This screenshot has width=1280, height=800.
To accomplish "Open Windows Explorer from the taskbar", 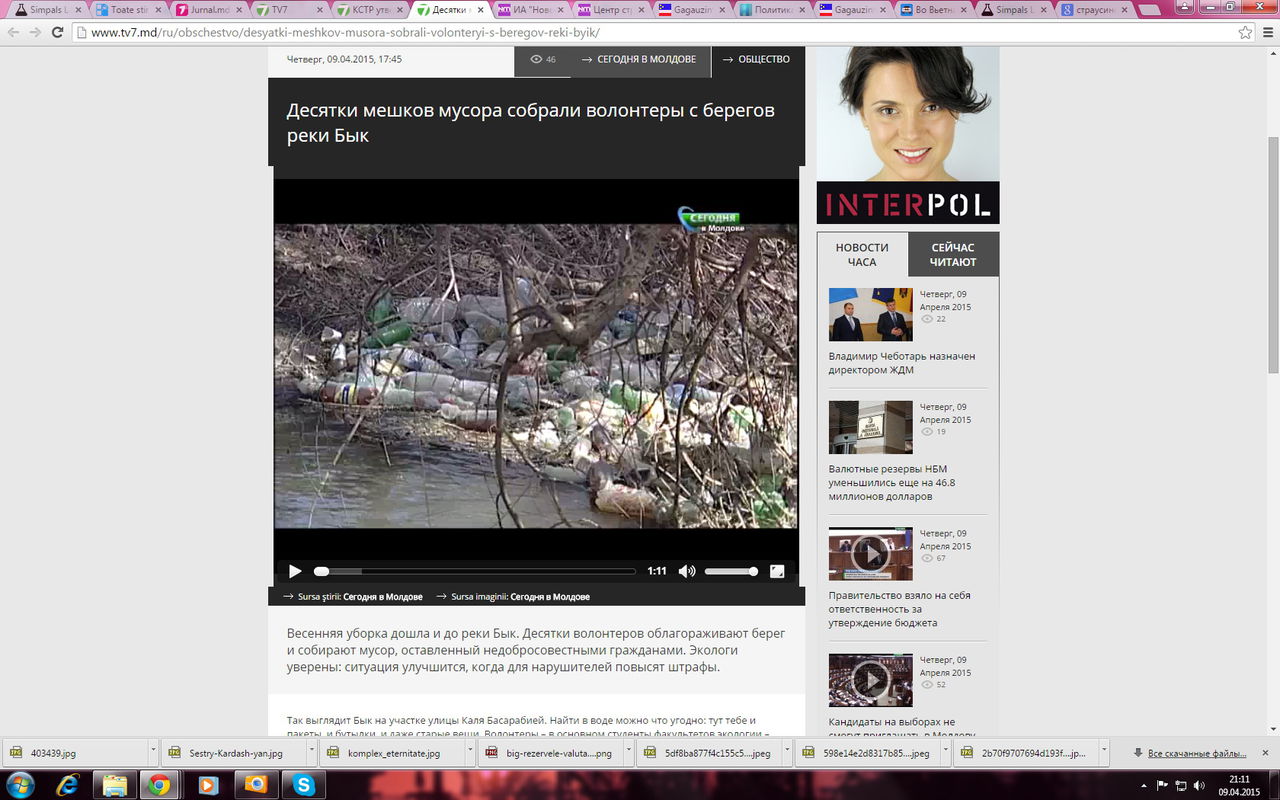I will [114, 785].
